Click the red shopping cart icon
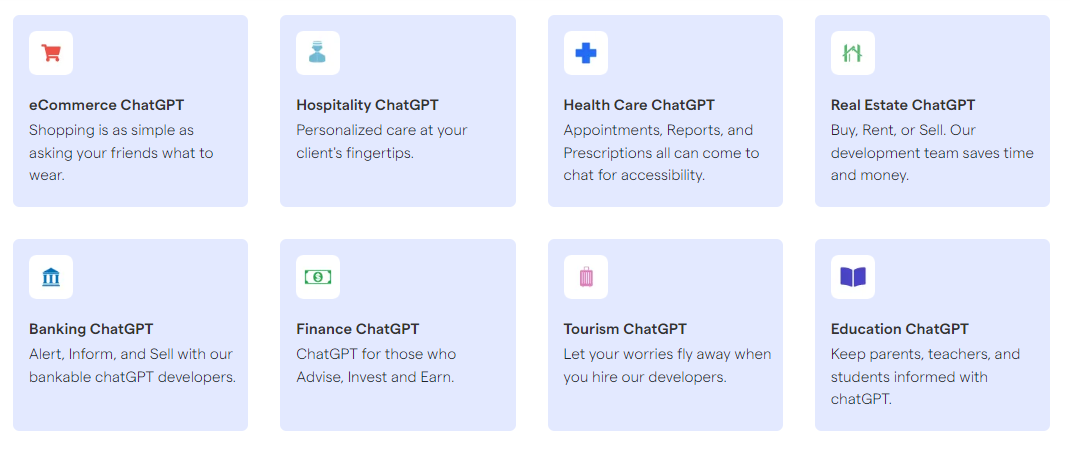1070x449 pixels. (x=51, y=53)
